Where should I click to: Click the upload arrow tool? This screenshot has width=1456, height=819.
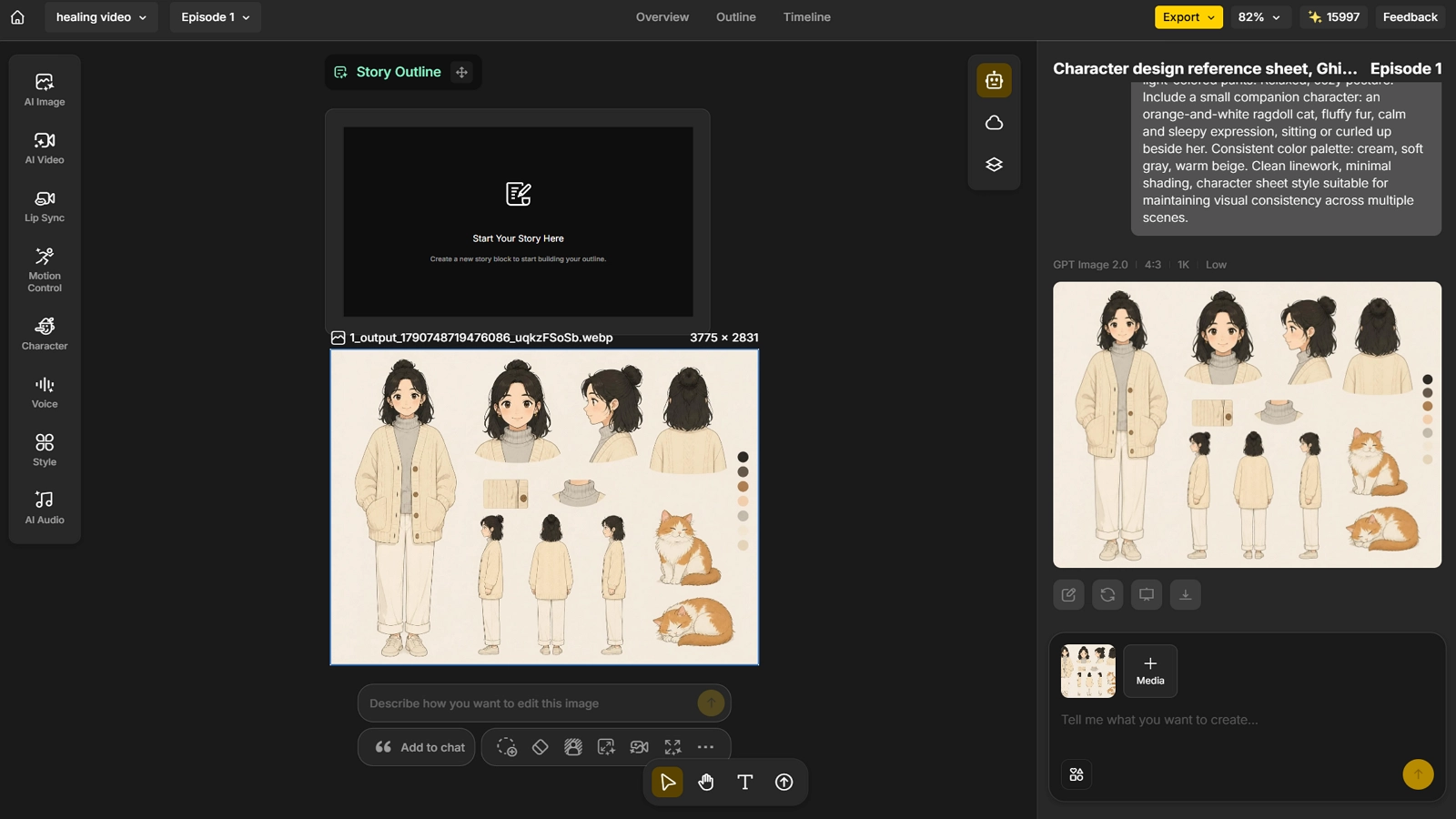(784, 782)
